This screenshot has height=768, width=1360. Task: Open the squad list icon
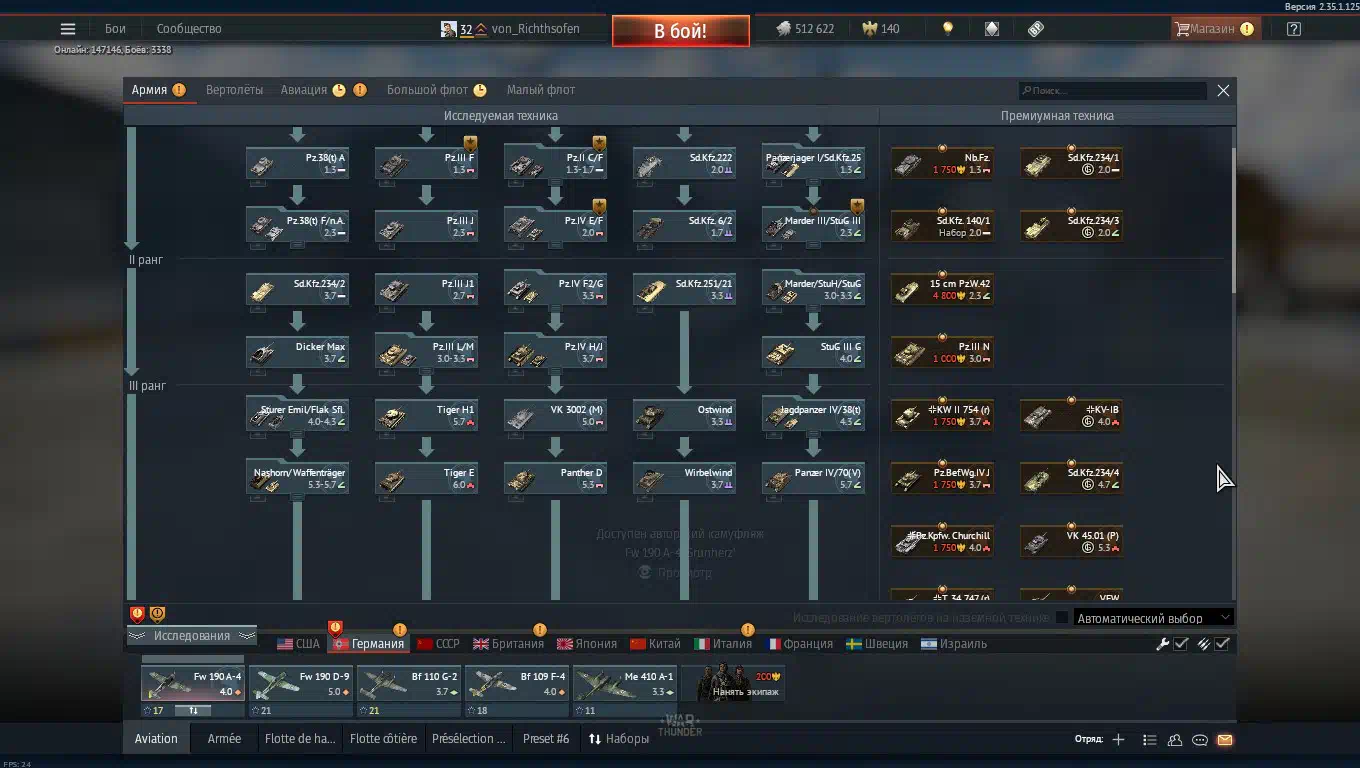[1149, 740]
